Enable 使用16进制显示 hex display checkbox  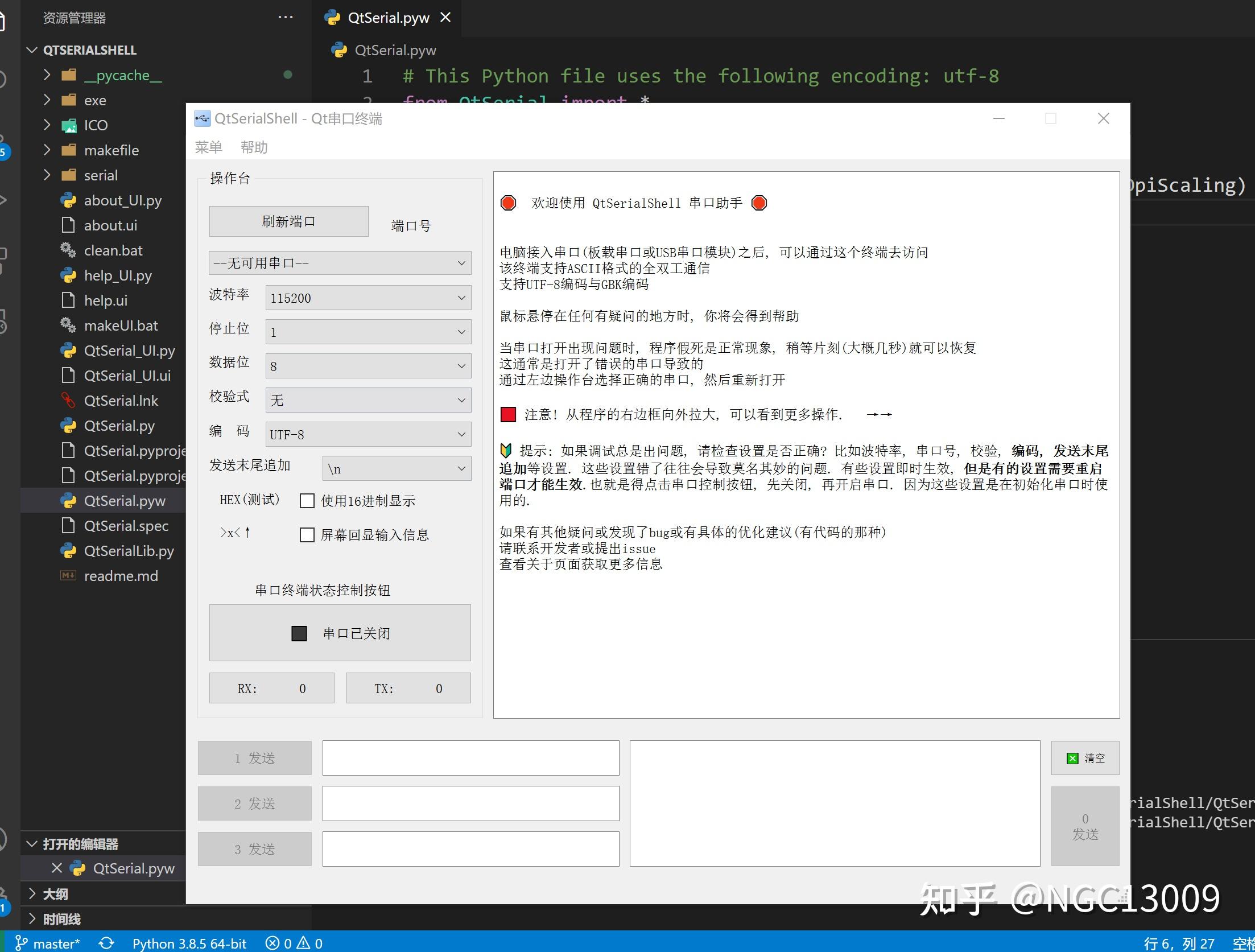pyautogui.click(x=307, y=501)
